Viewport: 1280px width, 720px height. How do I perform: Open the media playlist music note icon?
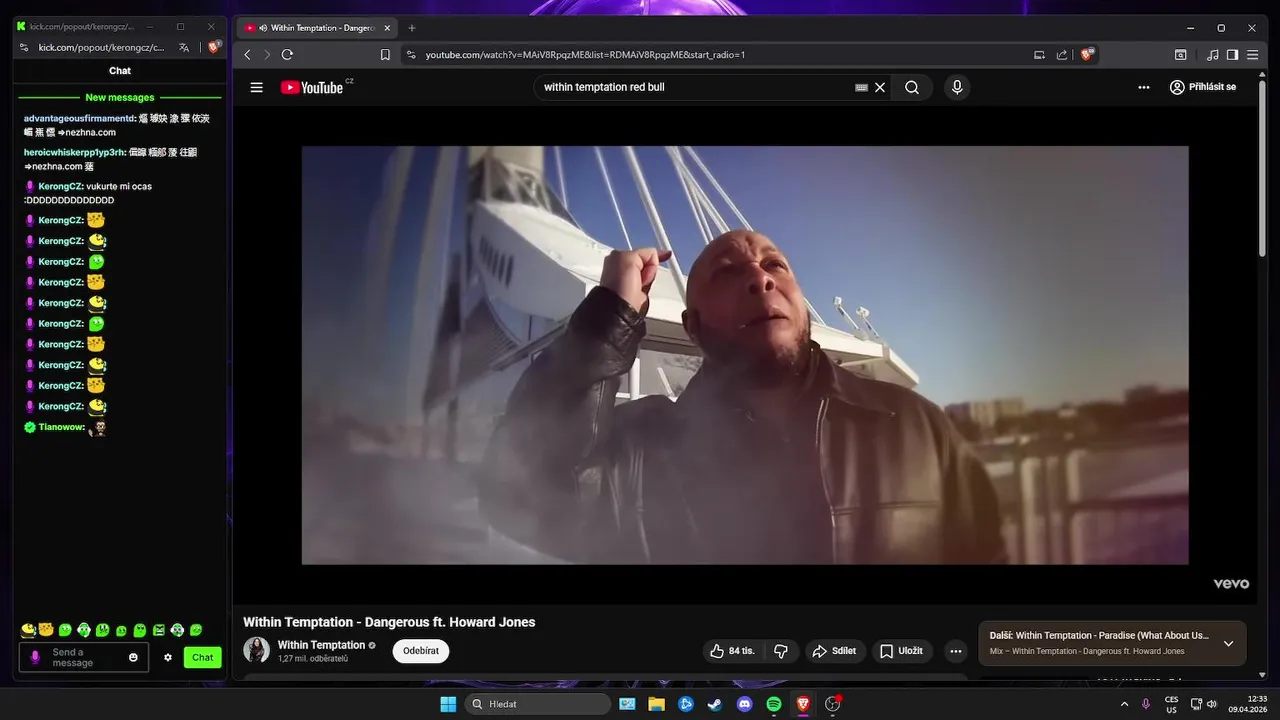point(1213,55)
